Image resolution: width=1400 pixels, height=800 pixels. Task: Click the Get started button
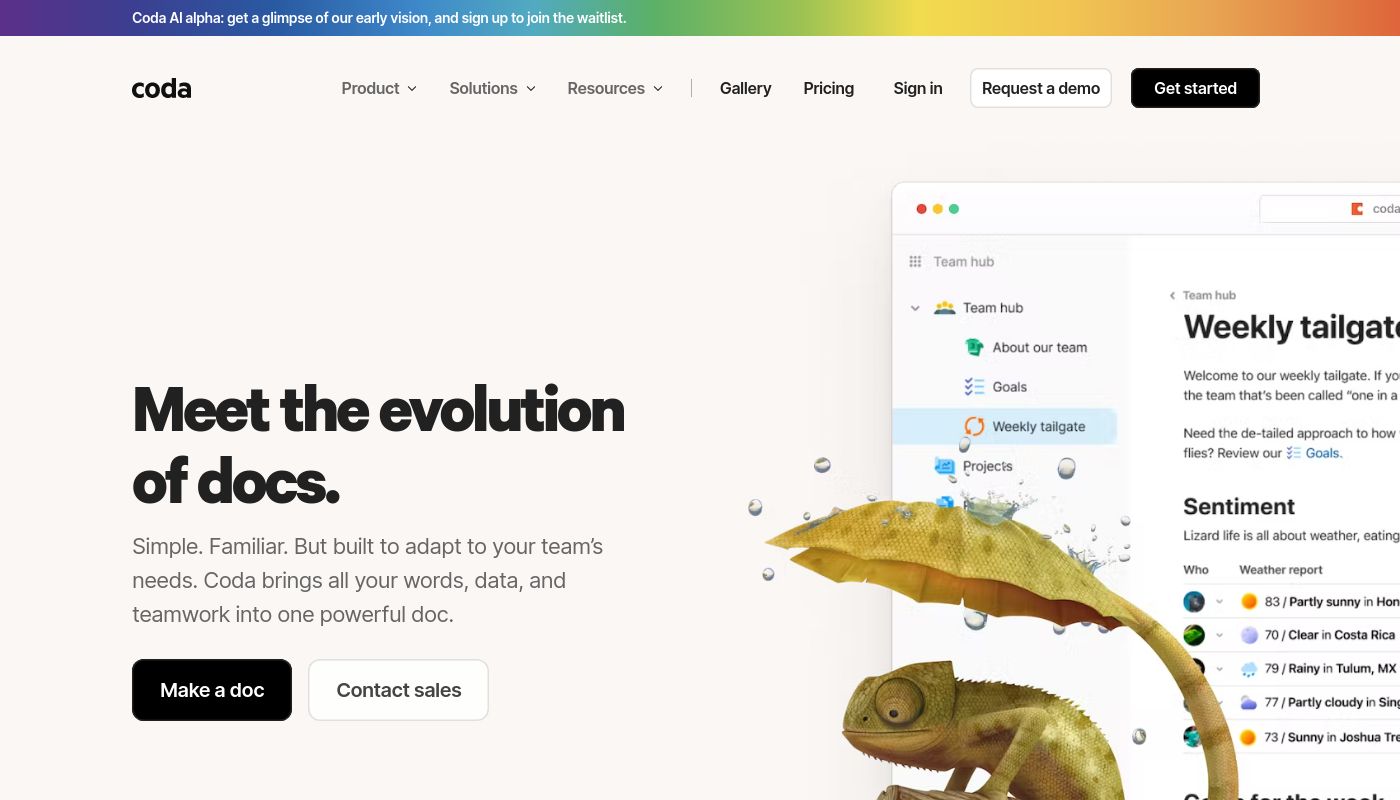pos(1195,88)
